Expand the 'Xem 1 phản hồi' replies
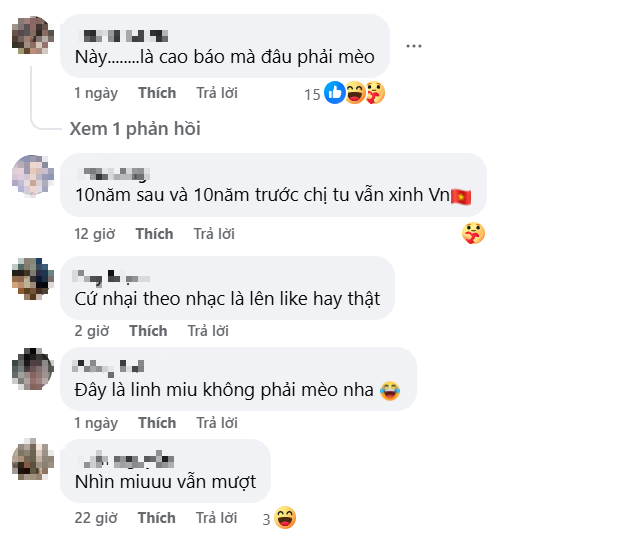The width and height of the screenshot is (633, 533). tap(135, 129)
